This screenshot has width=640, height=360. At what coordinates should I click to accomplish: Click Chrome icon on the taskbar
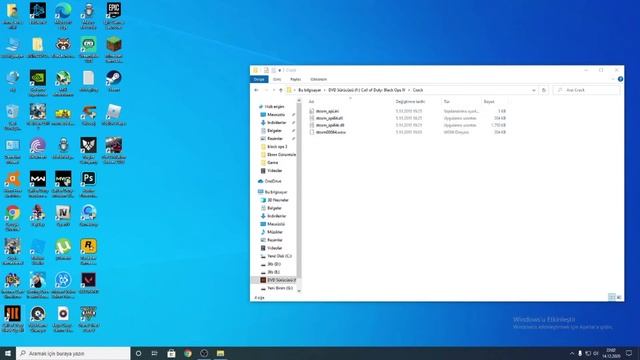(188, 353)
